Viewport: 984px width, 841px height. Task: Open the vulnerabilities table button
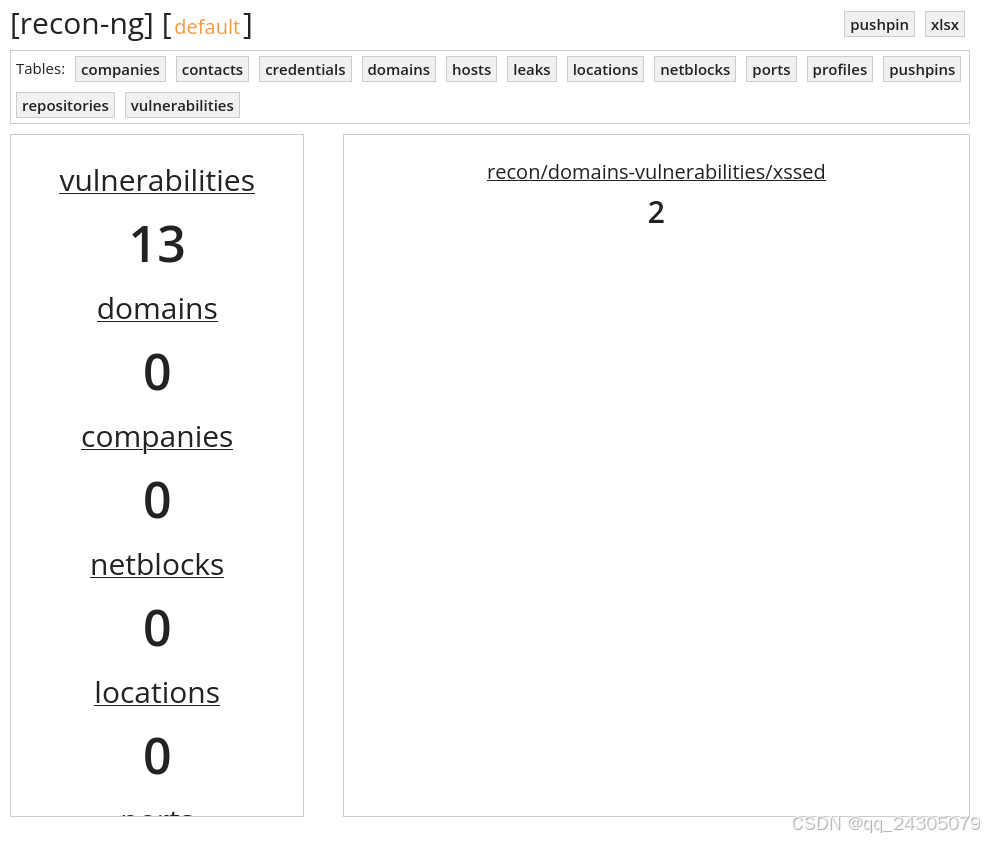(x=182, y=105)
